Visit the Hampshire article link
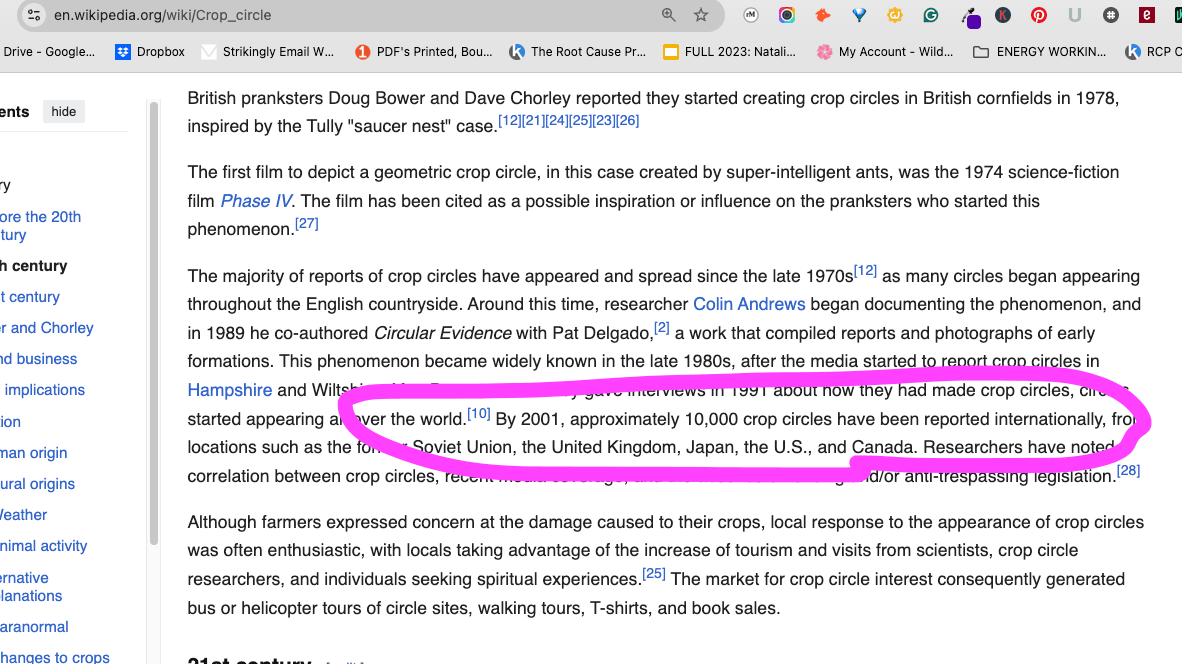This screenshot has width=1182, height=664. tap(229, 390)
